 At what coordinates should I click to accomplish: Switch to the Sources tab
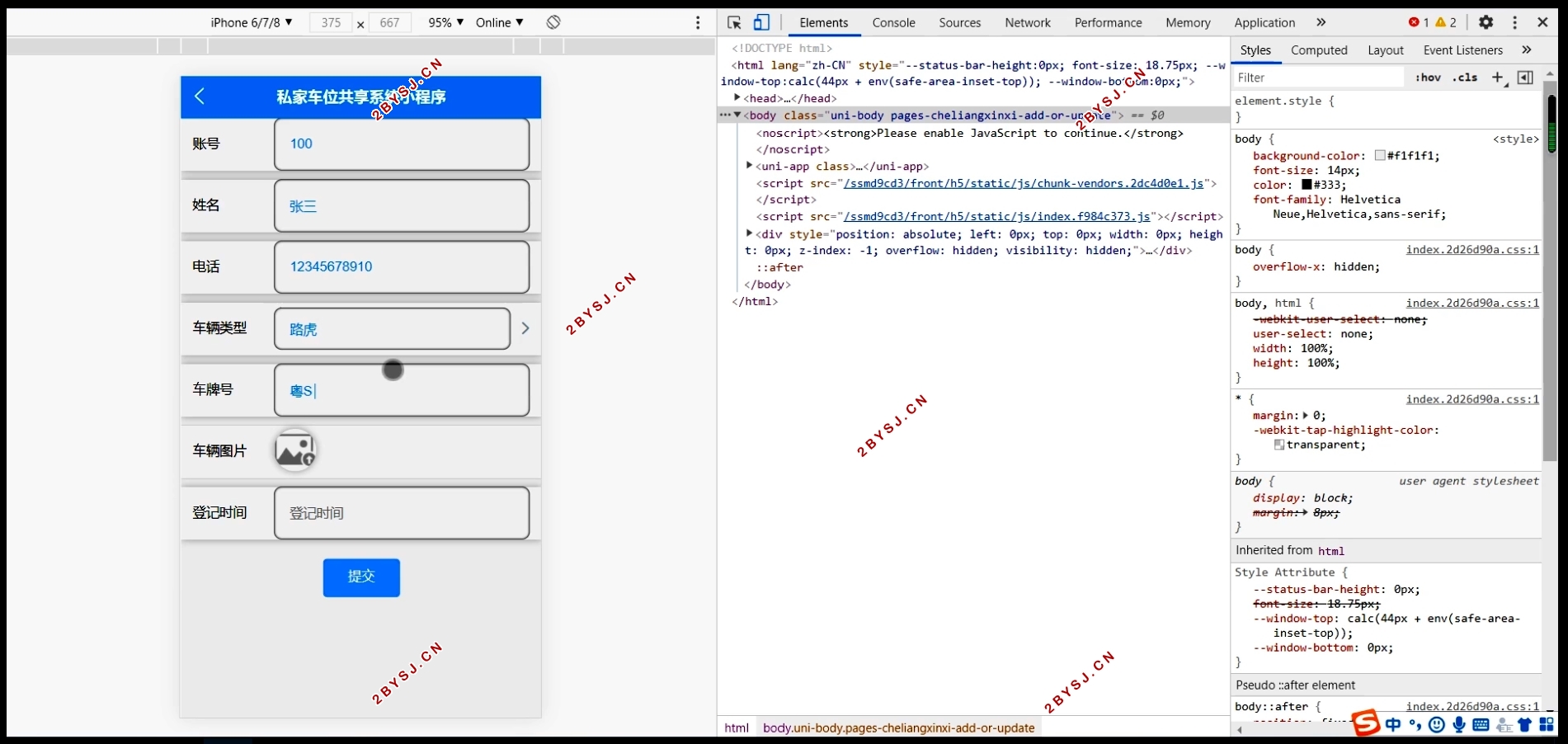click(959, 22)
